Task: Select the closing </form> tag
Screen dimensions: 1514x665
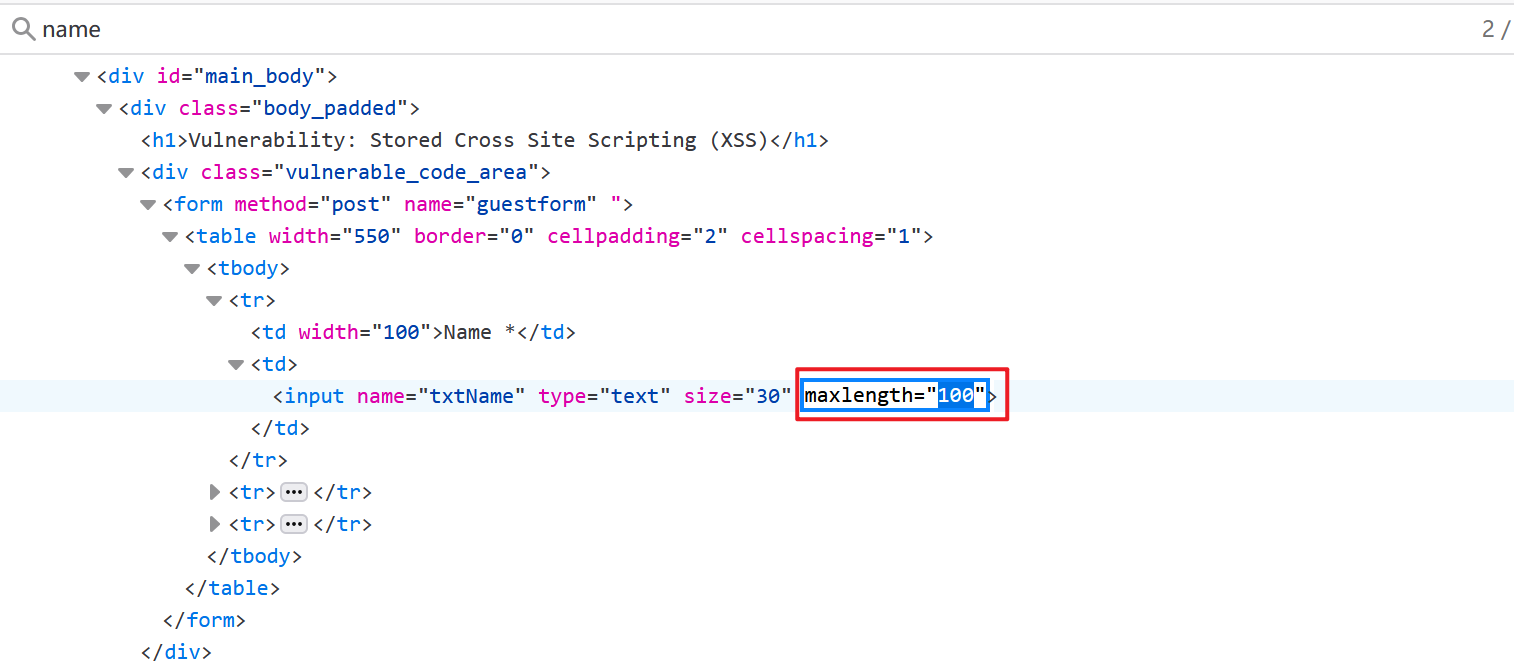Action: point(204,620)
